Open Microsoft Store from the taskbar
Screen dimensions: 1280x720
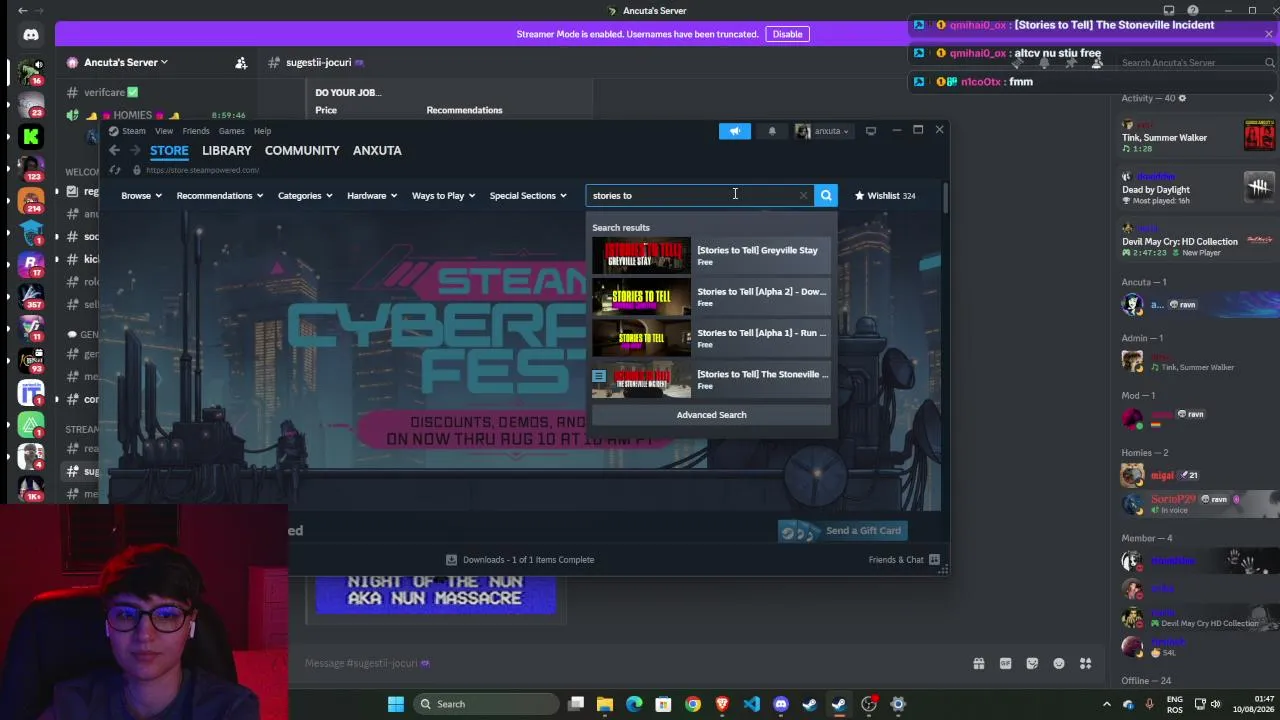tap(663, 704)
